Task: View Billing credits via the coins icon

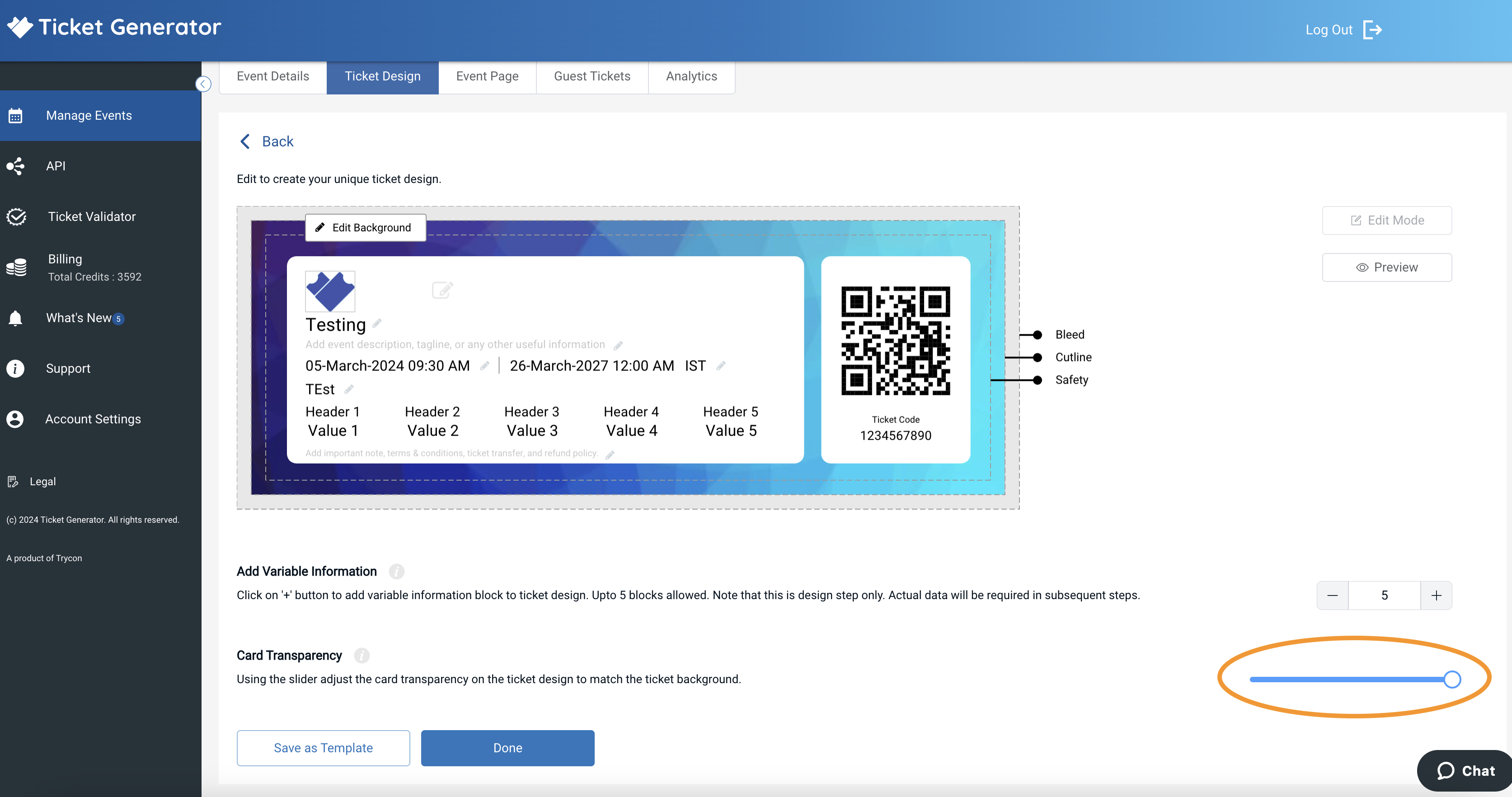Action: pyautogui.click(x=15, y=267)
